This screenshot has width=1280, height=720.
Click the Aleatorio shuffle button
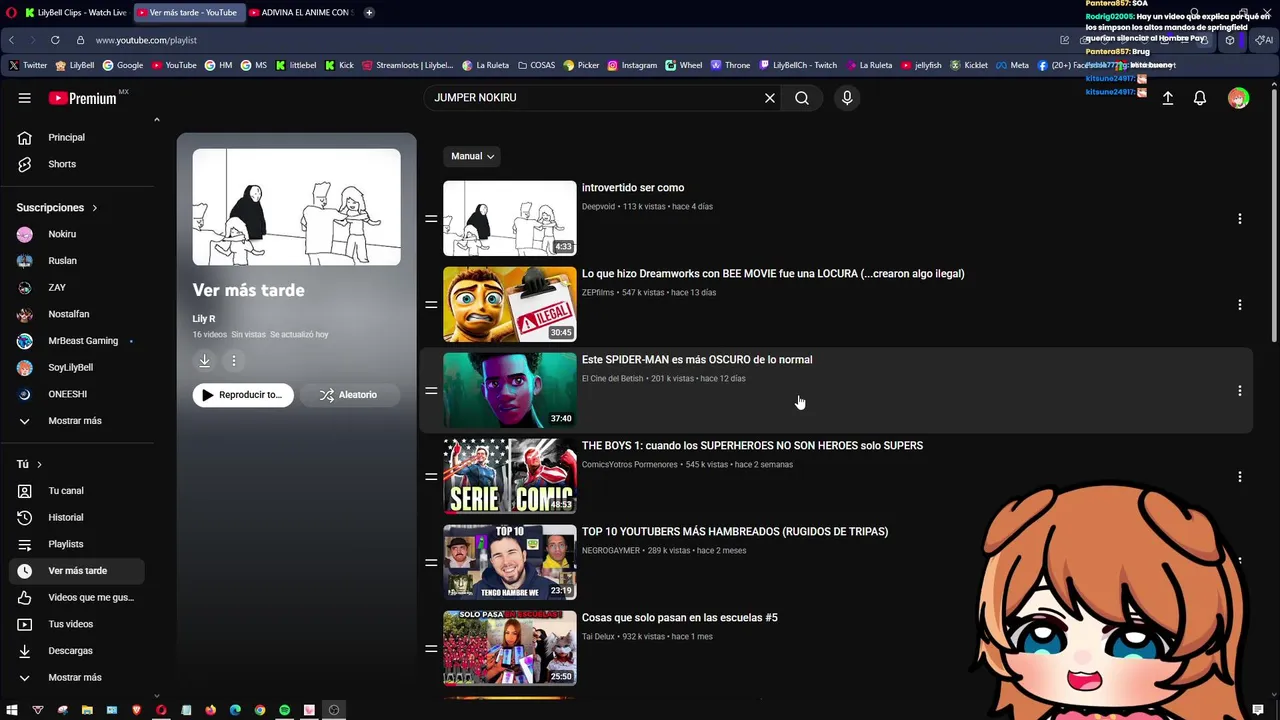tap(348, 395)
